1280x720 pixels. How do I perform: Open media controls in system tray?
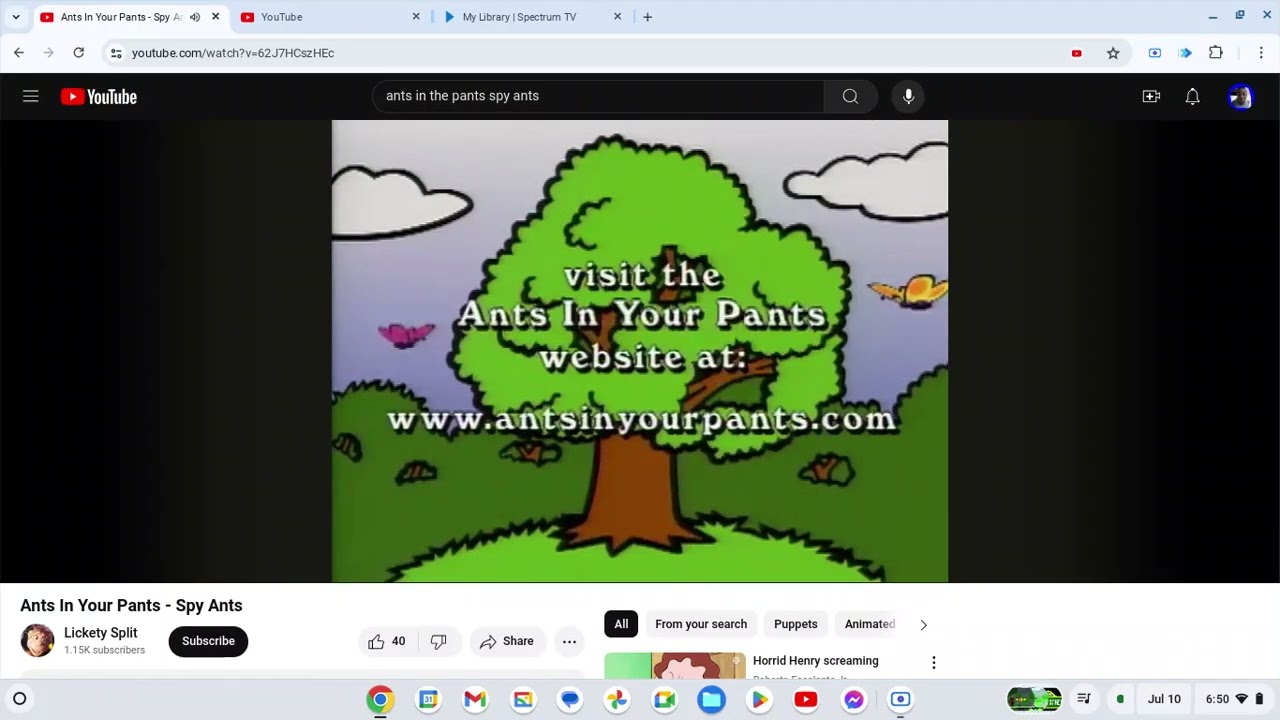pyautogui.click(x=1084, y=699)
